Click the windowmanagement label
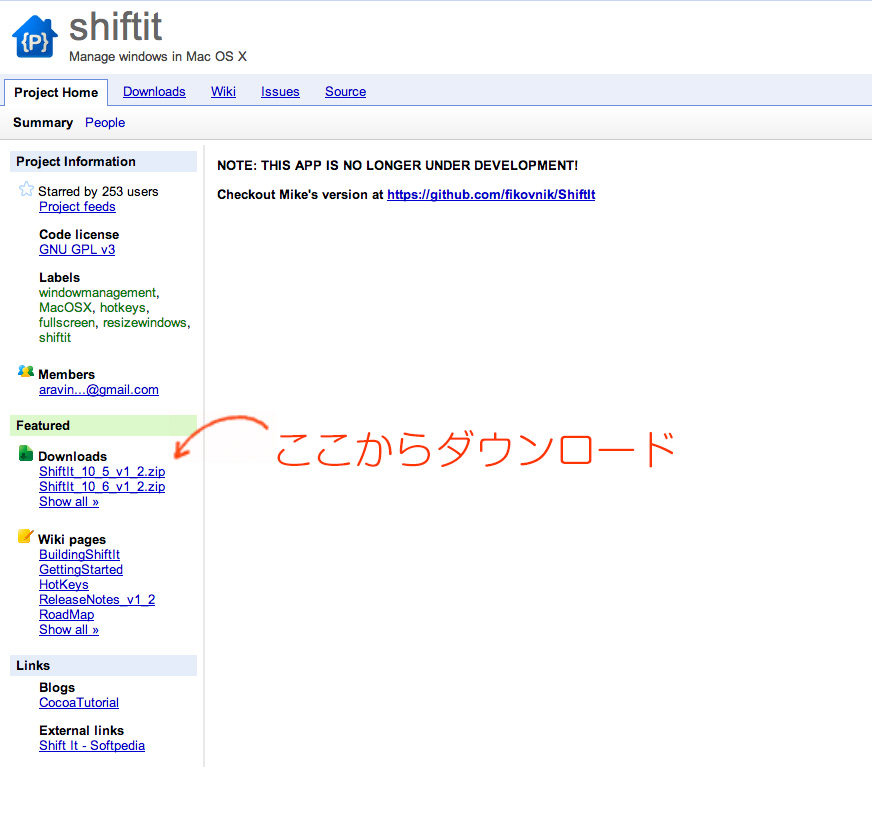The width and height of the screenshot is (872, 814). pos(97,292)
